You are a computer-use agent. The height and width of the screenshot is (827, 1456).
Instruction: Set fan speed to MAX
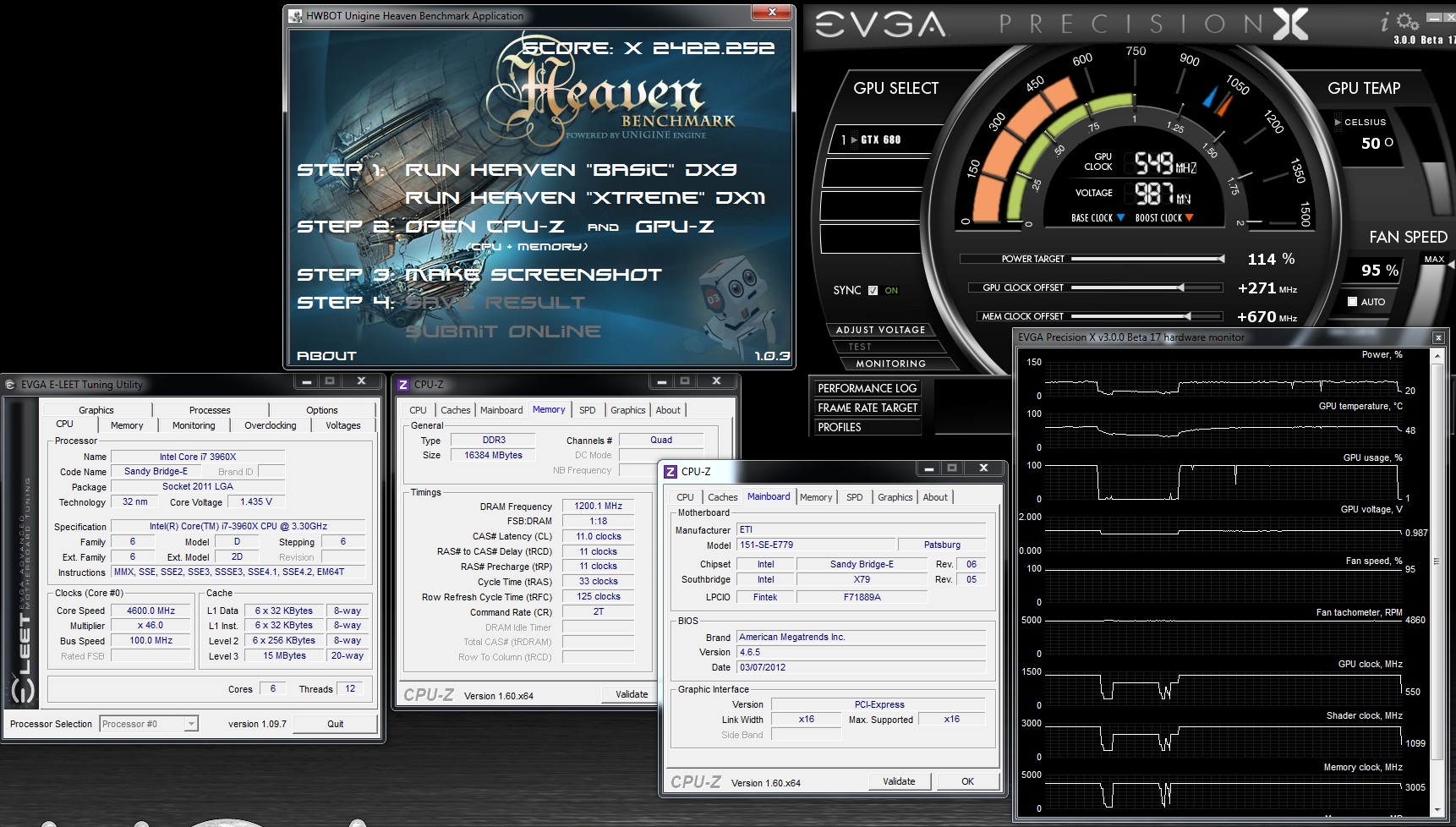click(1434, 260)
